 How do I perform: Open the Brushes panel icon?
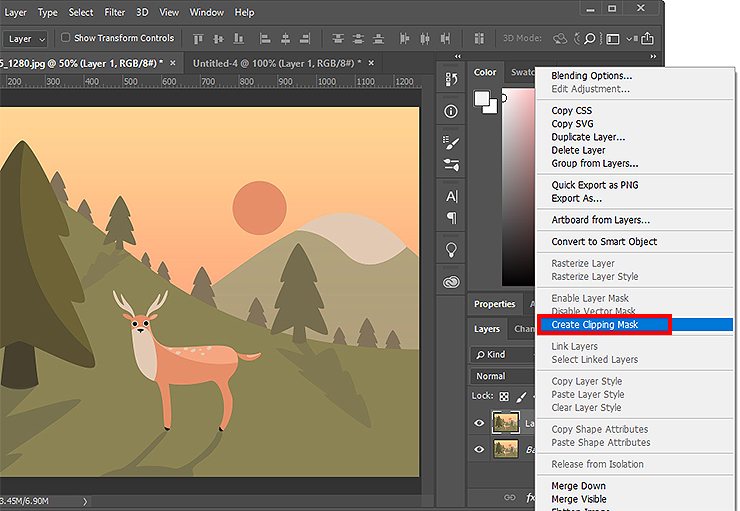click(x=451, y=142)
